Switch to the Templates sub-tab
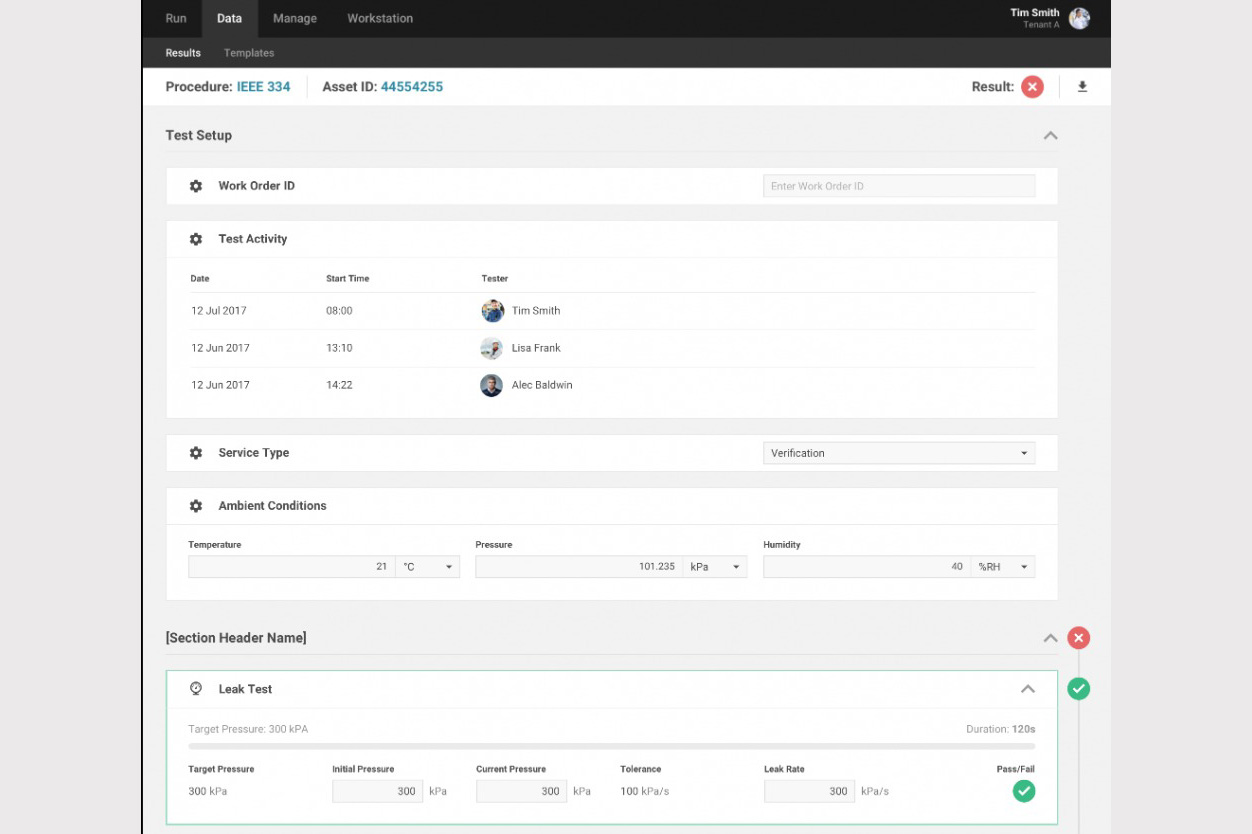The height and width of the screenshot is (834, 1252). pos(249,53)
